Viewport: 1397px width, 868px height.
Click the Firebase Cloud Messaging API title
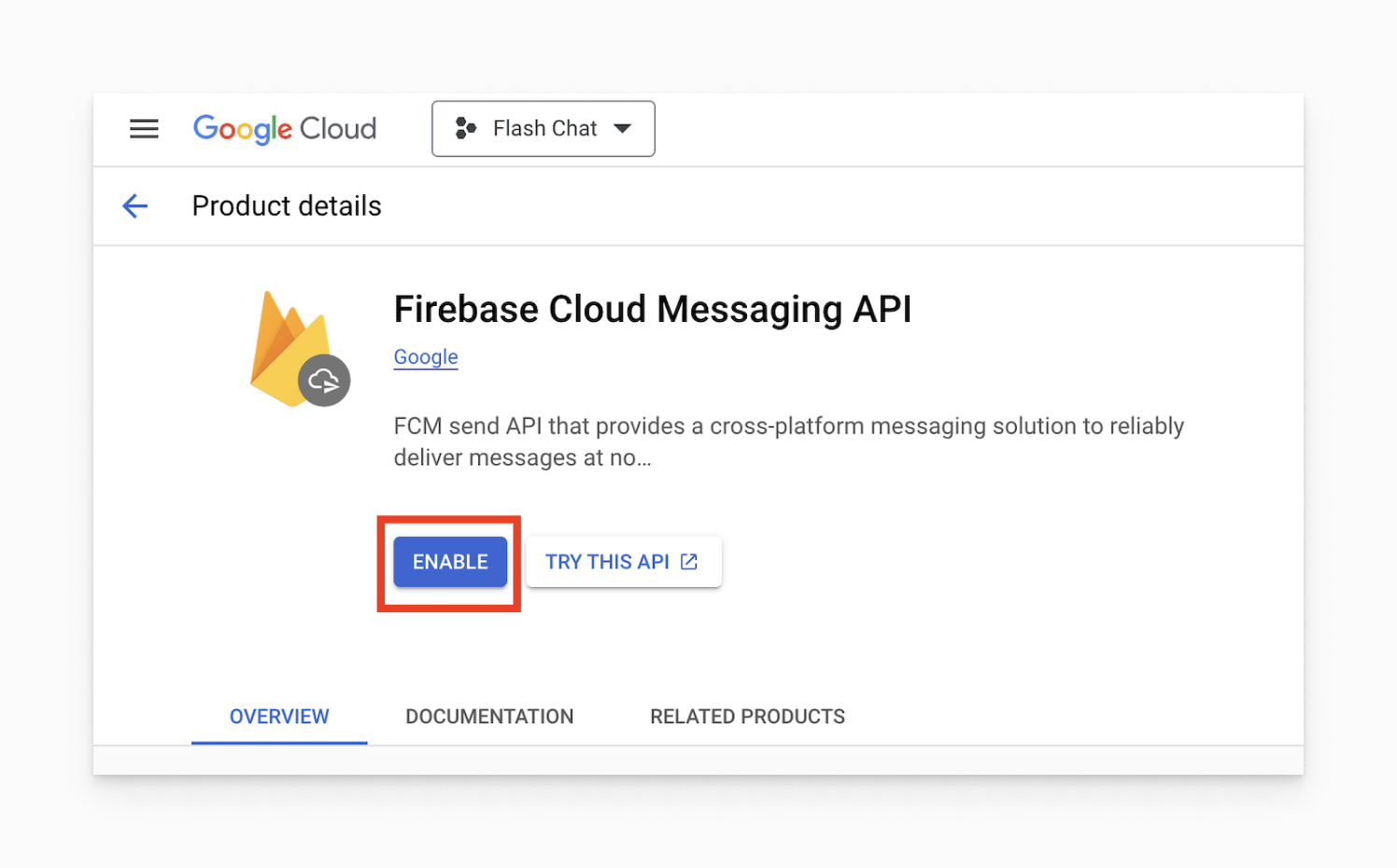653,309
